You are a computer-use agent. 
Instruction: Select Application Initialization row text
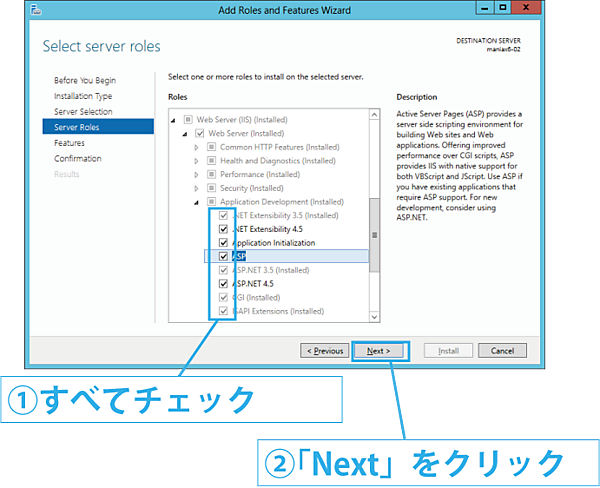pos(274,243)
